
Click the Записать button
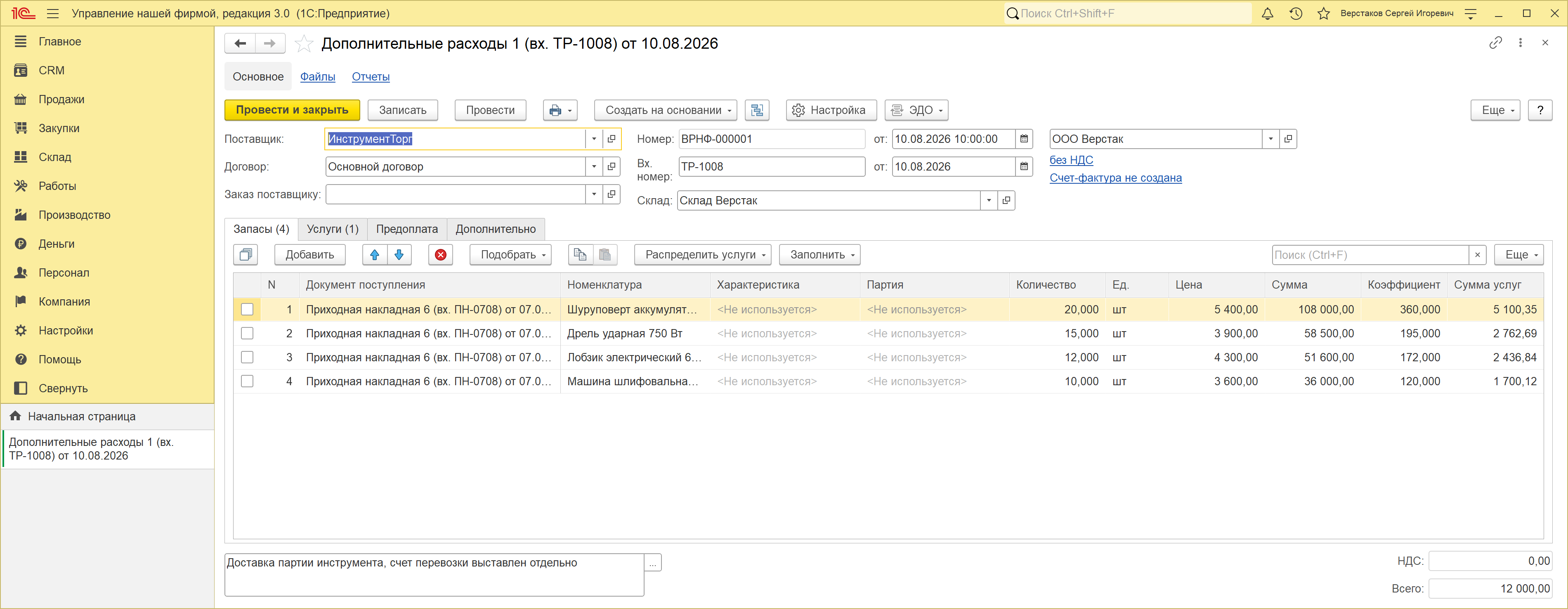point(403,110)
